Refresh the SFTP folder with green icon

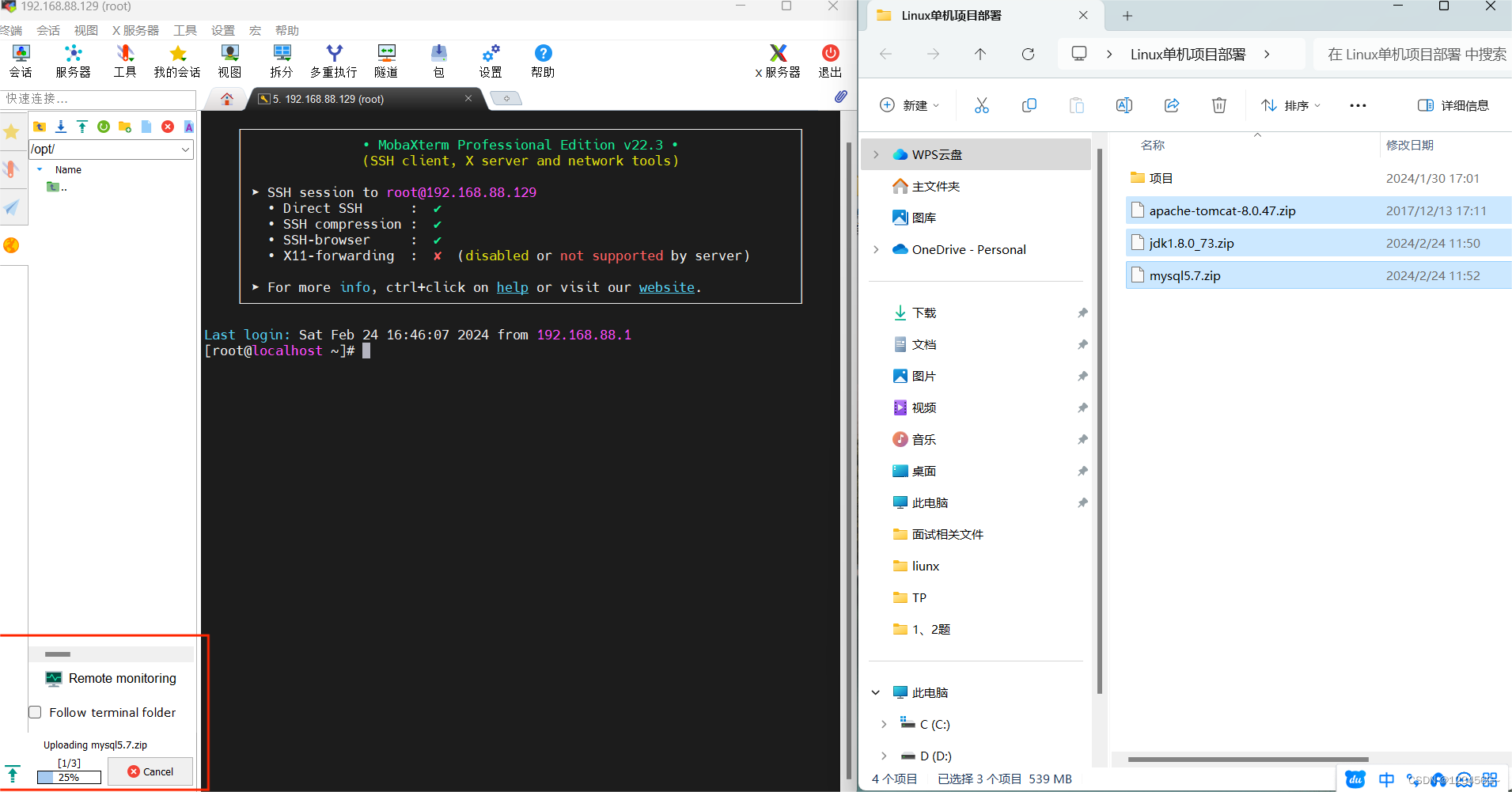[x=104, y=127]
